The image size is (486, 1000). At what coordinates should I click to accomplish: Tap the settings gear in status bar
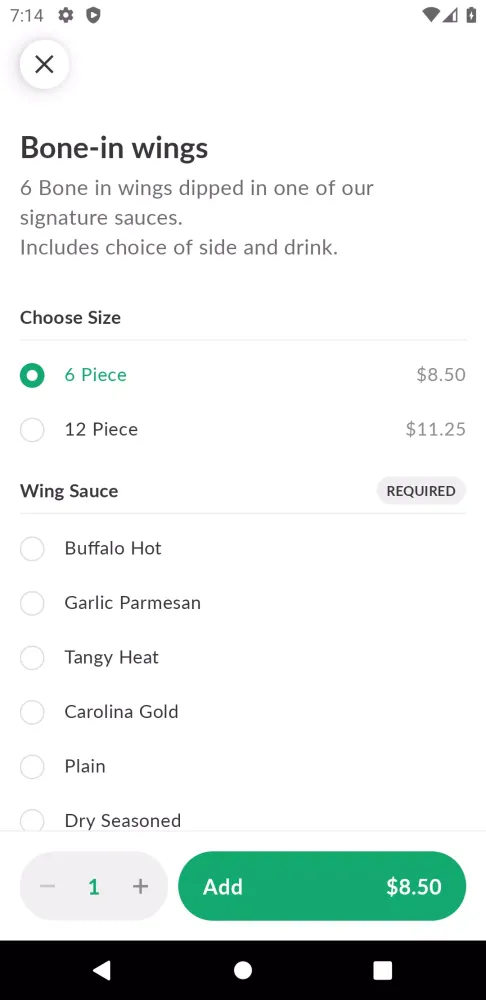tap(66, 15)
